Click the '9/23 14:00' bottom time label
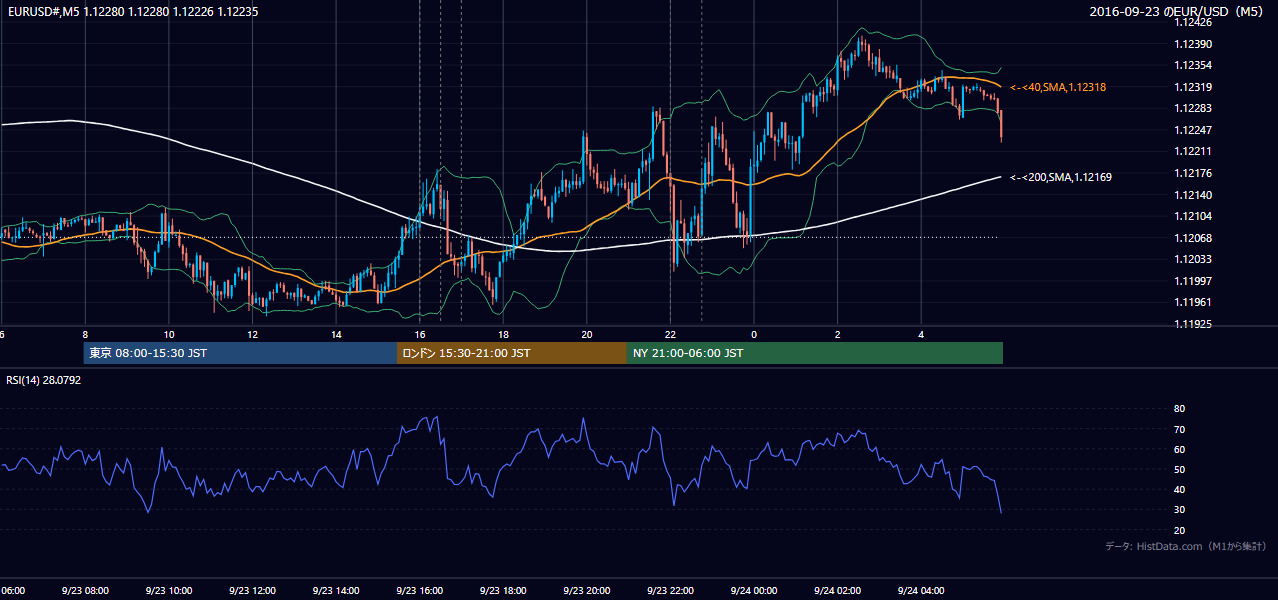This screenshot has width=1278, height=600. 334,591
